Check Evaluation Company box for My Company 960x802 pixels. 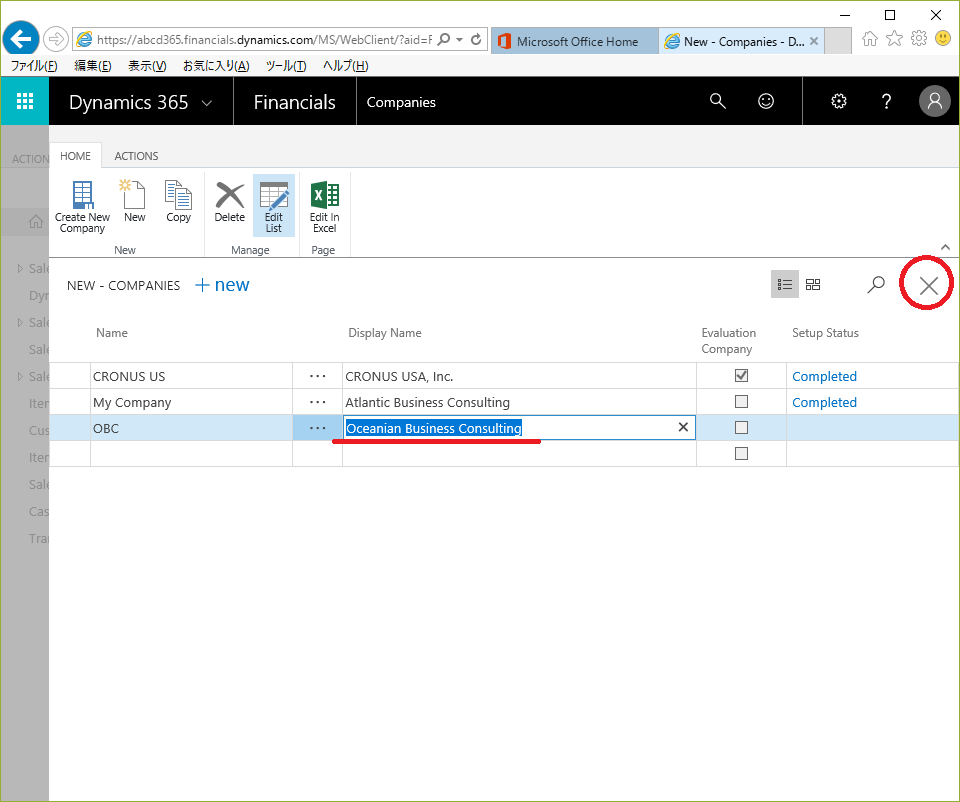[x=741, y=402]
